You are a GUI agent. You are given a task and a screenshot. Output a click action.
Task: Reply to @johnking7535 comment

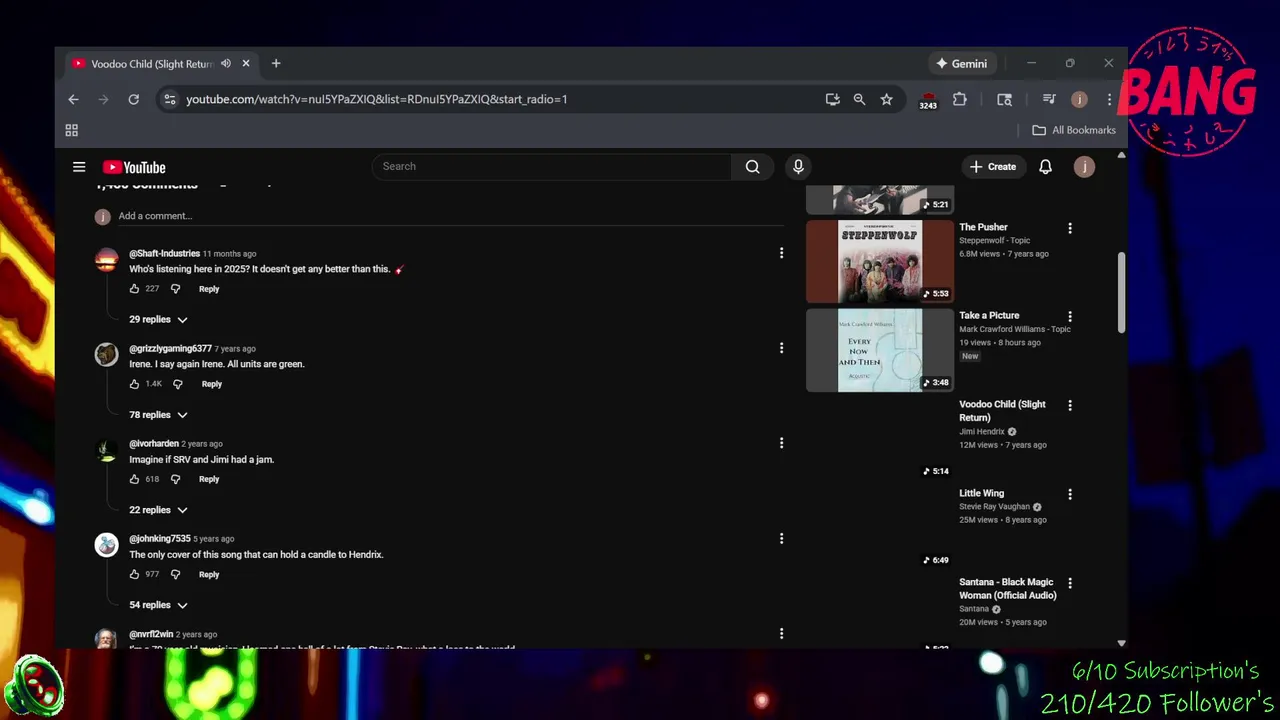coord(209,574)
